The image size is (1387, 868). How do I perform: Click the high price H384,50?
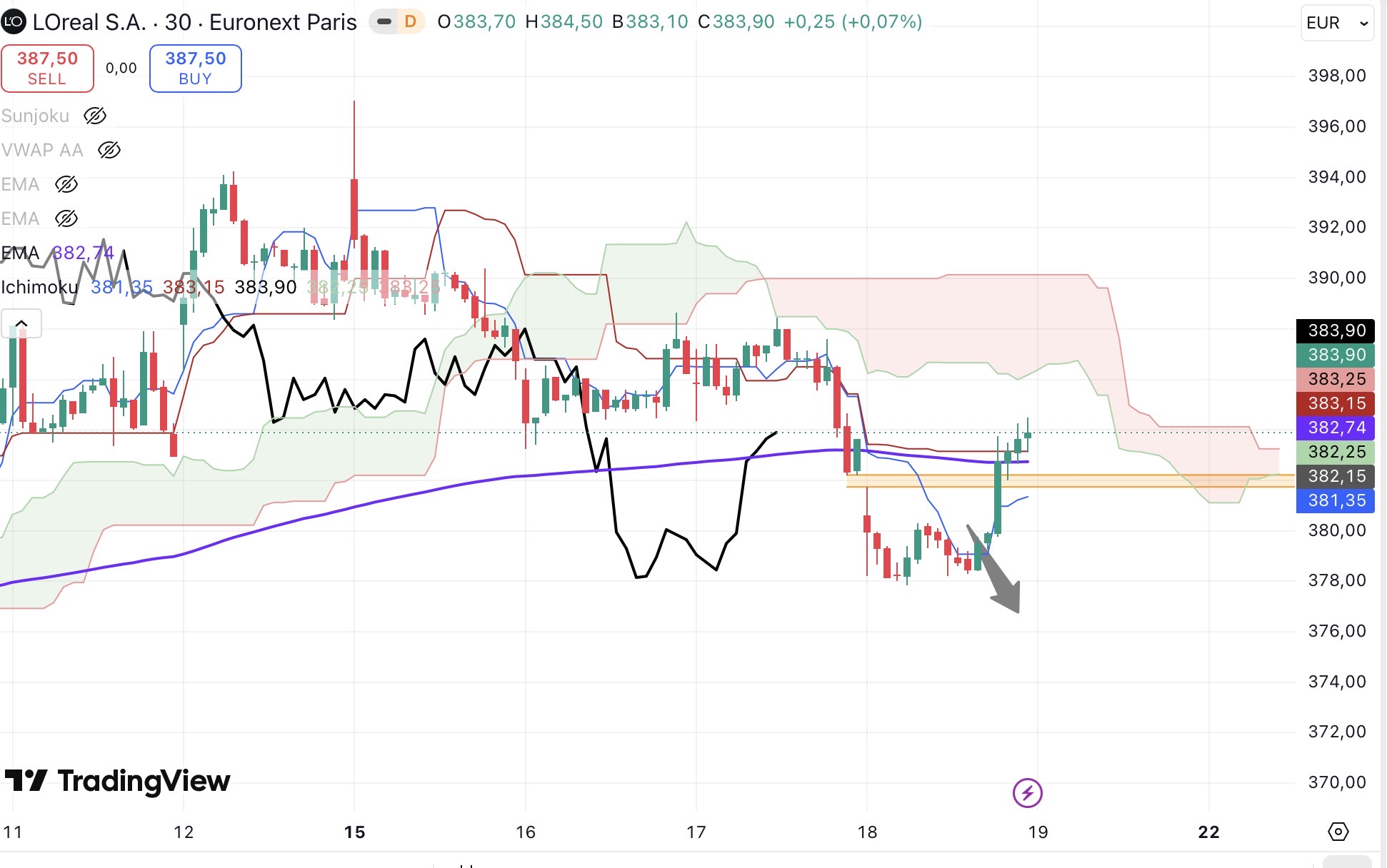coord(564,22)
